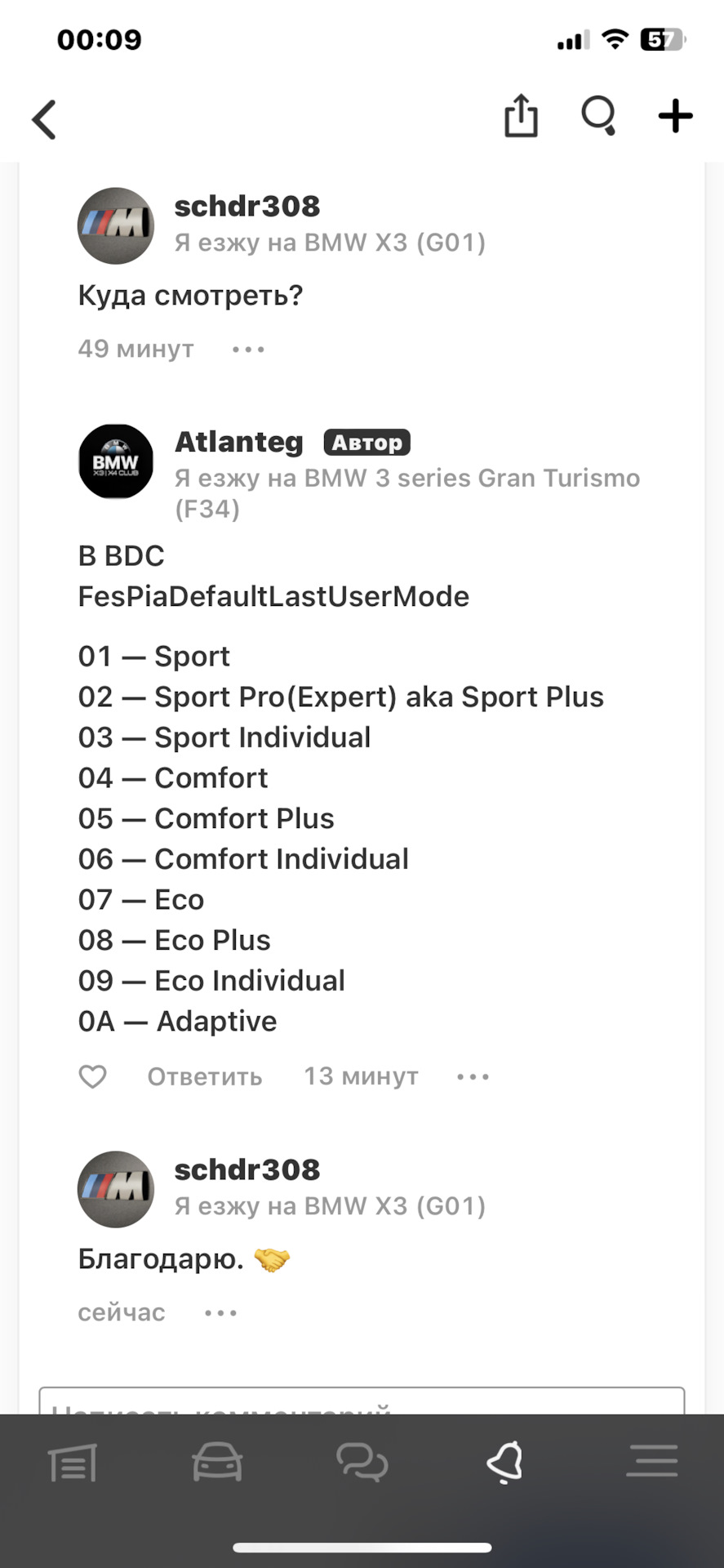
Task: Tap schdr308's avatar on first comment
Action: [x=116, y=225]
